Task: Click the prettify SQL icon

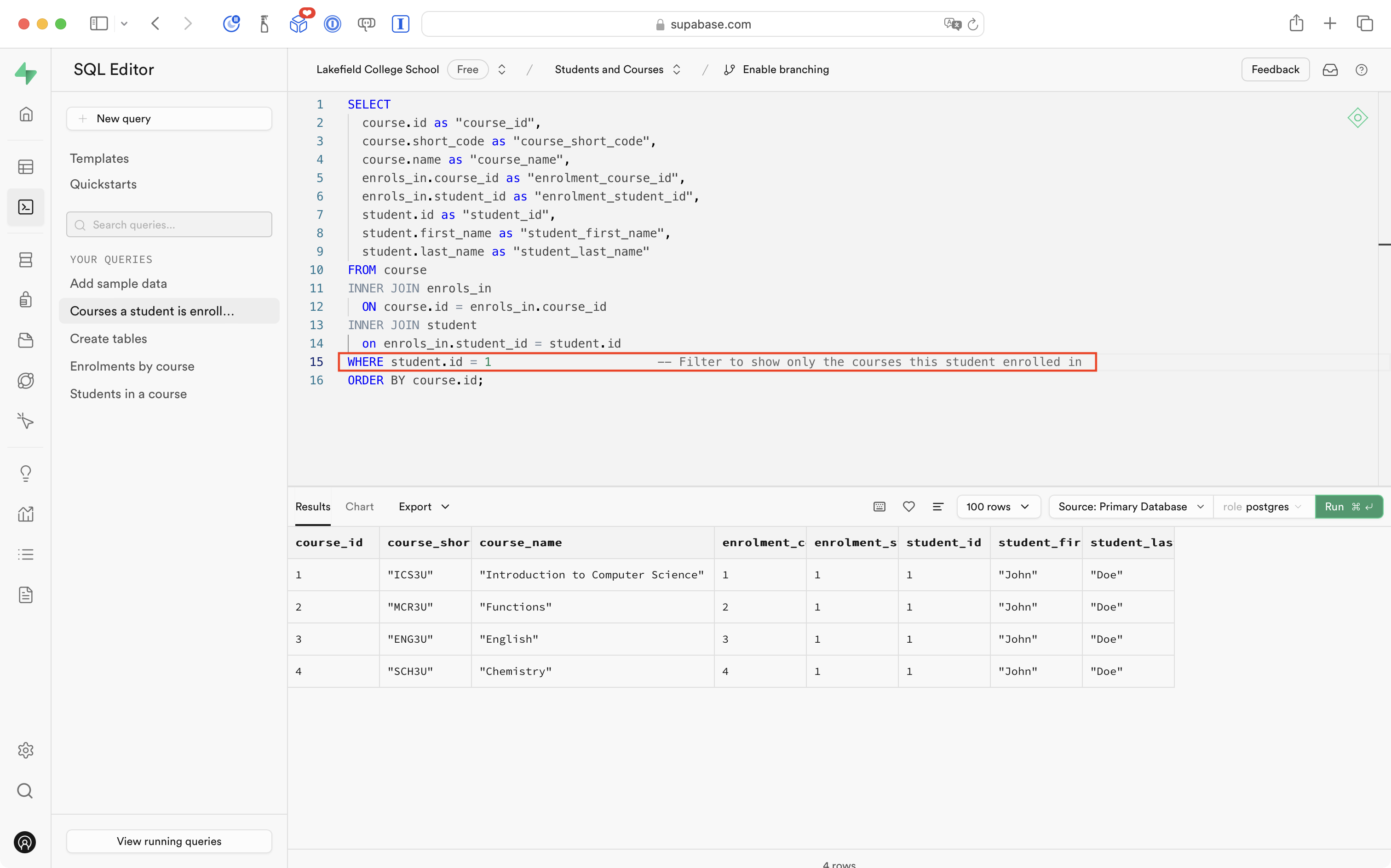Action: point(937,506)
